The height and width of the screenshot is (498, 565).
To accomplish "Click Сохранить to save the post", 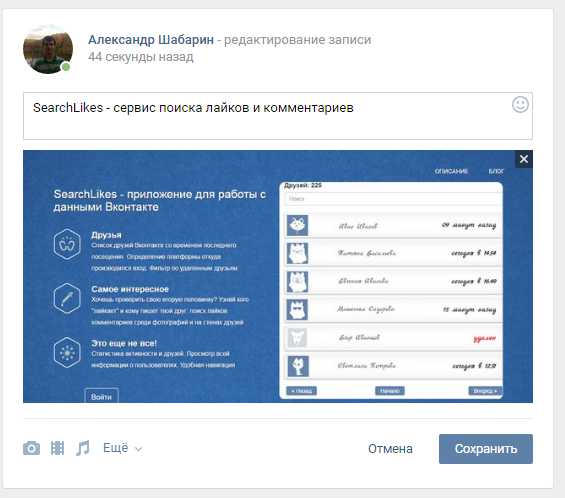I will click(486, 449).
